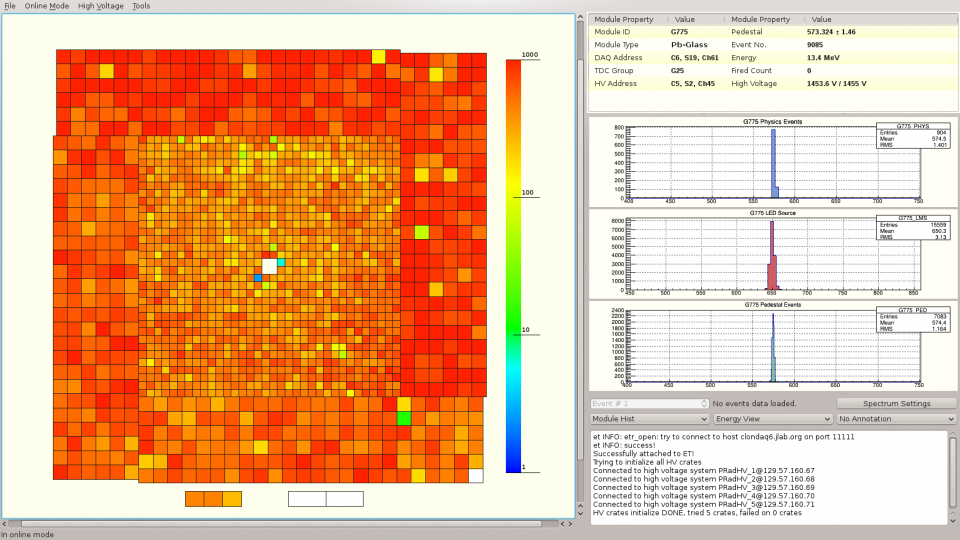
Task: Select the blue module below-left of center
Action: (258, 278)
